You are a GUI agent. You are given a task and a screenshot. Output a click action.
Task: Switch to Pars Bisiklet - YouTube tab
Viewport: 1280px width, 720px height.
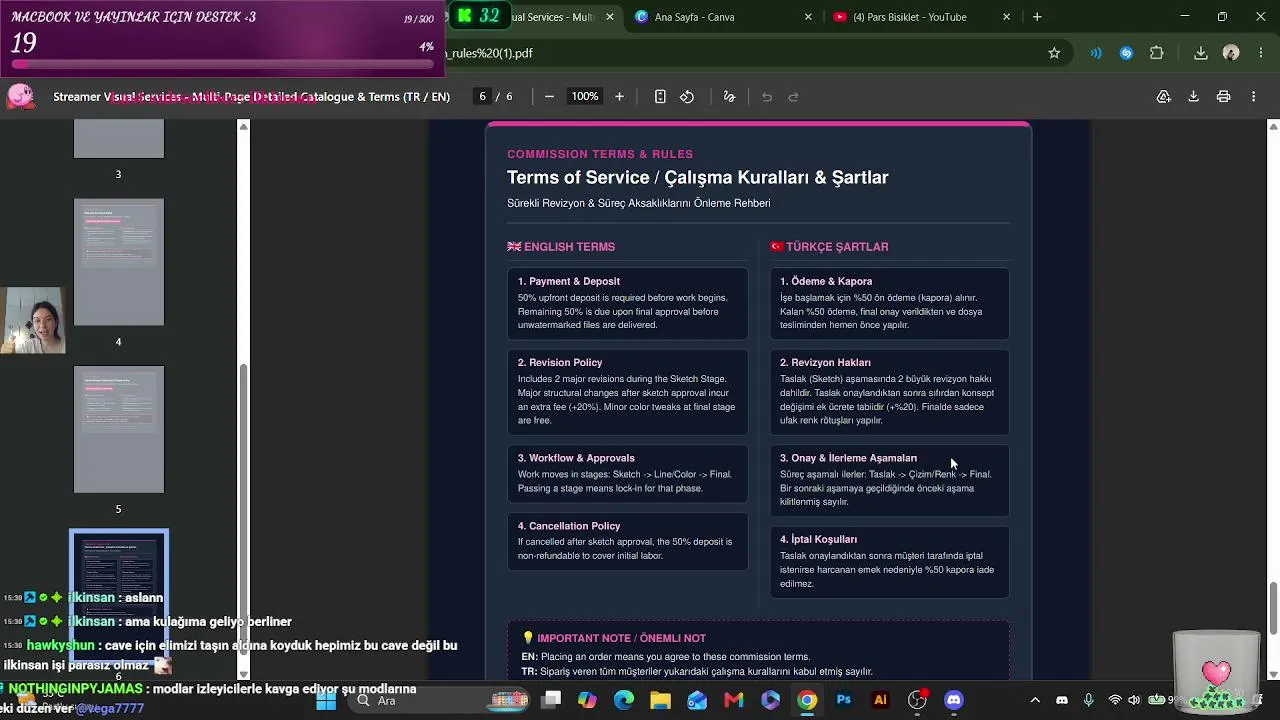tap(922, 17)
